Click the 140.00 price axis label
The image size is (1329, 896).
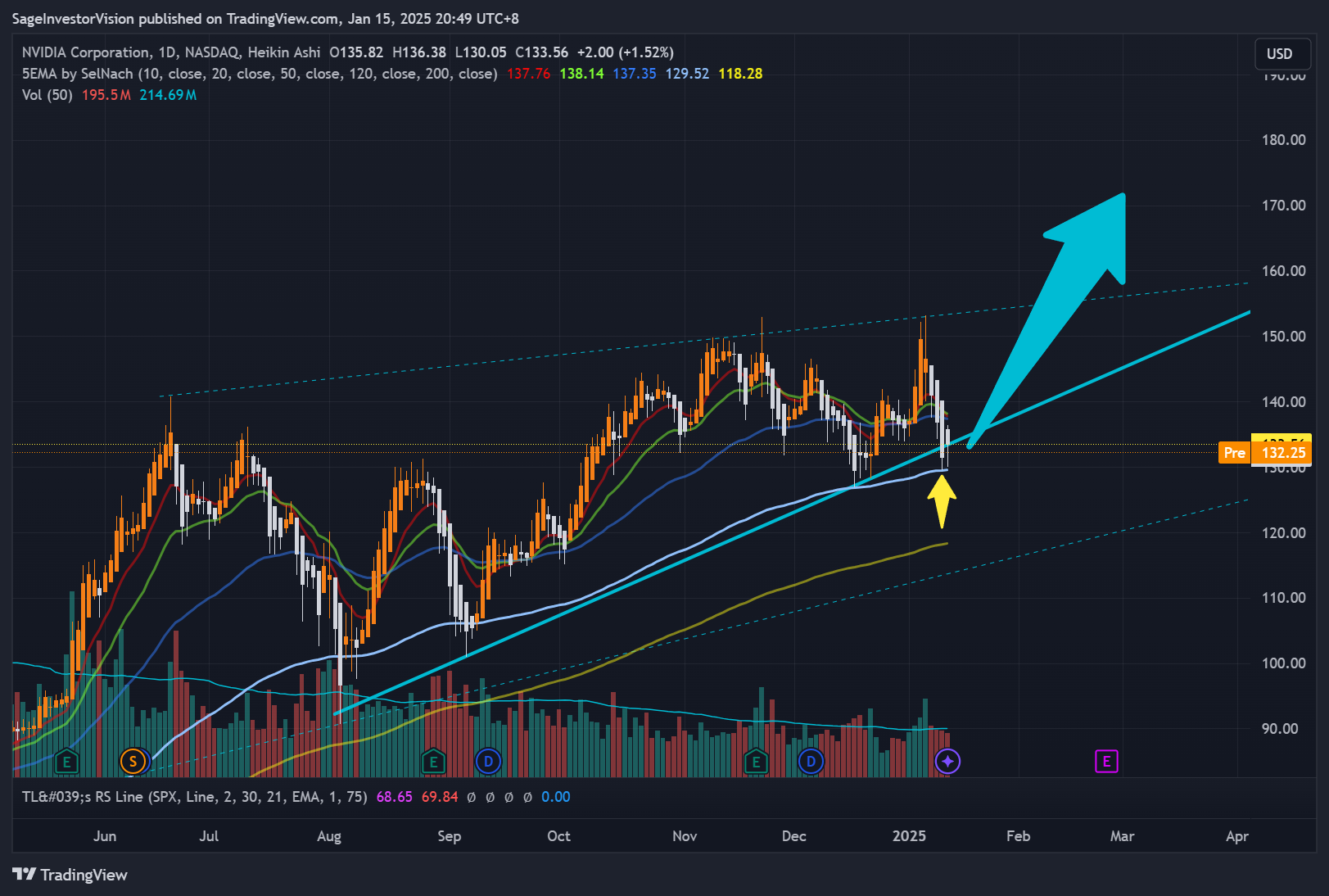[x=1283, y=402]
